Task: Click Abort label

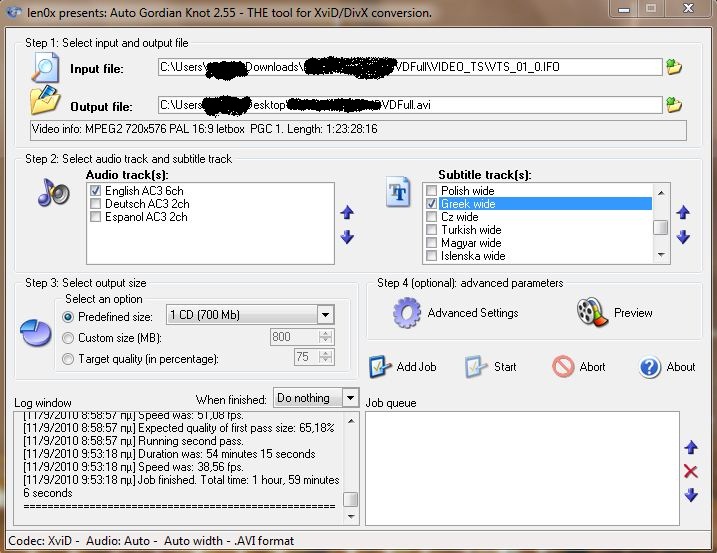Action: 592,367
